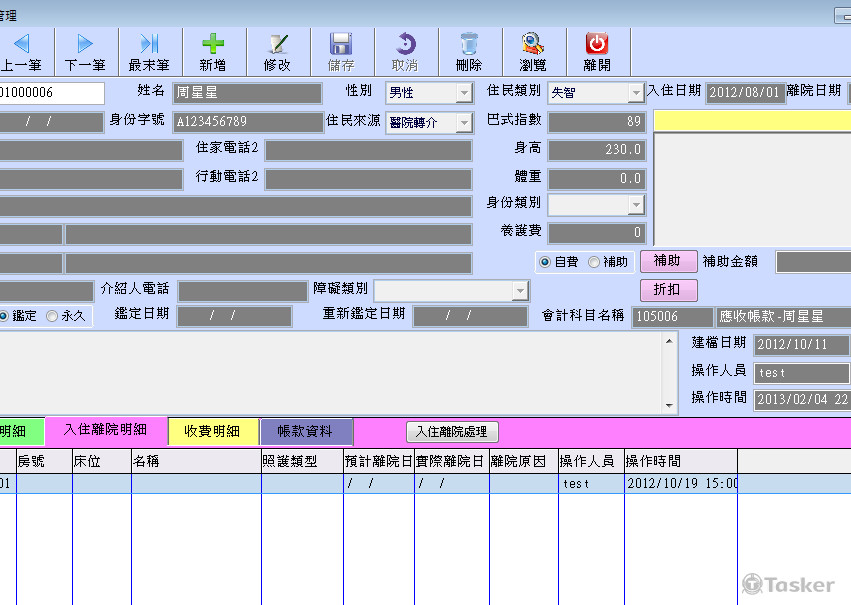This screenshot has width=851, height=605.
Task: Jump to last record 最末筆
Action: 149,44
